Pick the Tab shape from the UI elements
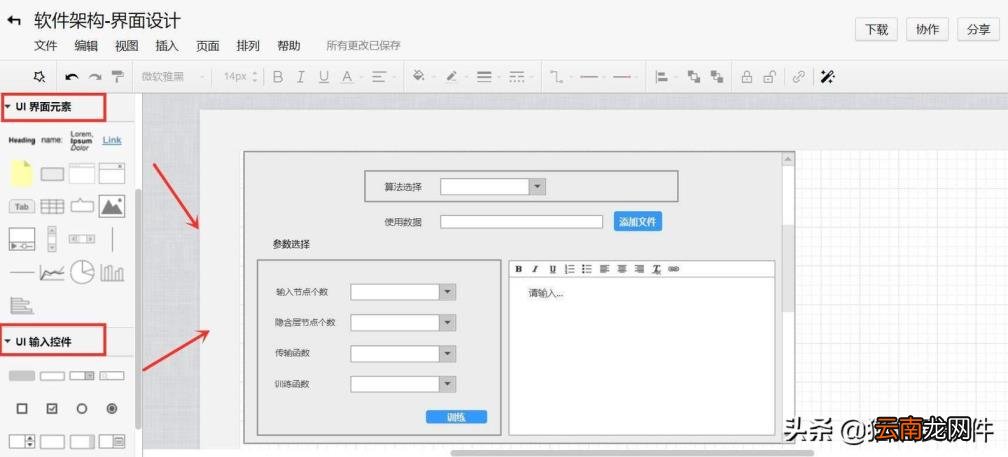1008x457 pixels. pos(22,207)
